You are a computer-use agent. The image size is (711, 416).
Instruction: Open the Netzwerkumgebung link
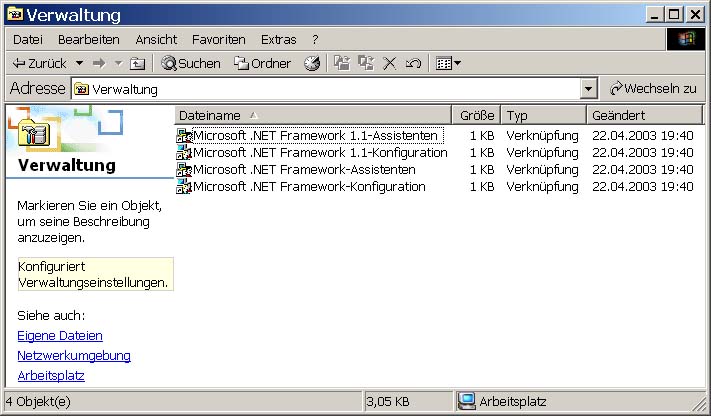point(74,356)
